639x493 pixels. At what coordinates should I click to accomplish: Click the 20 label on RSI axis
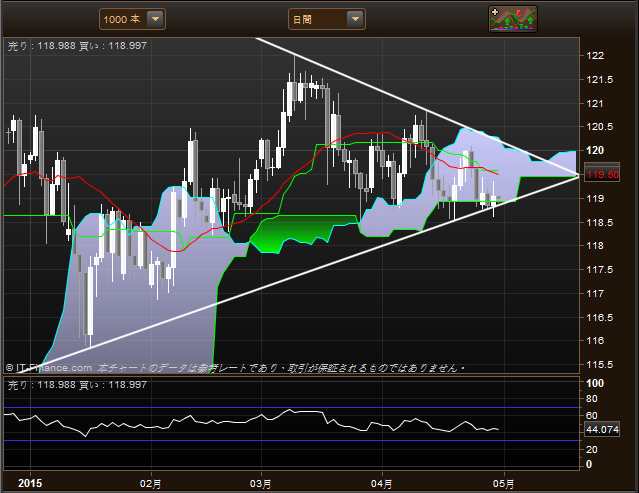click(x=591, y=449)
